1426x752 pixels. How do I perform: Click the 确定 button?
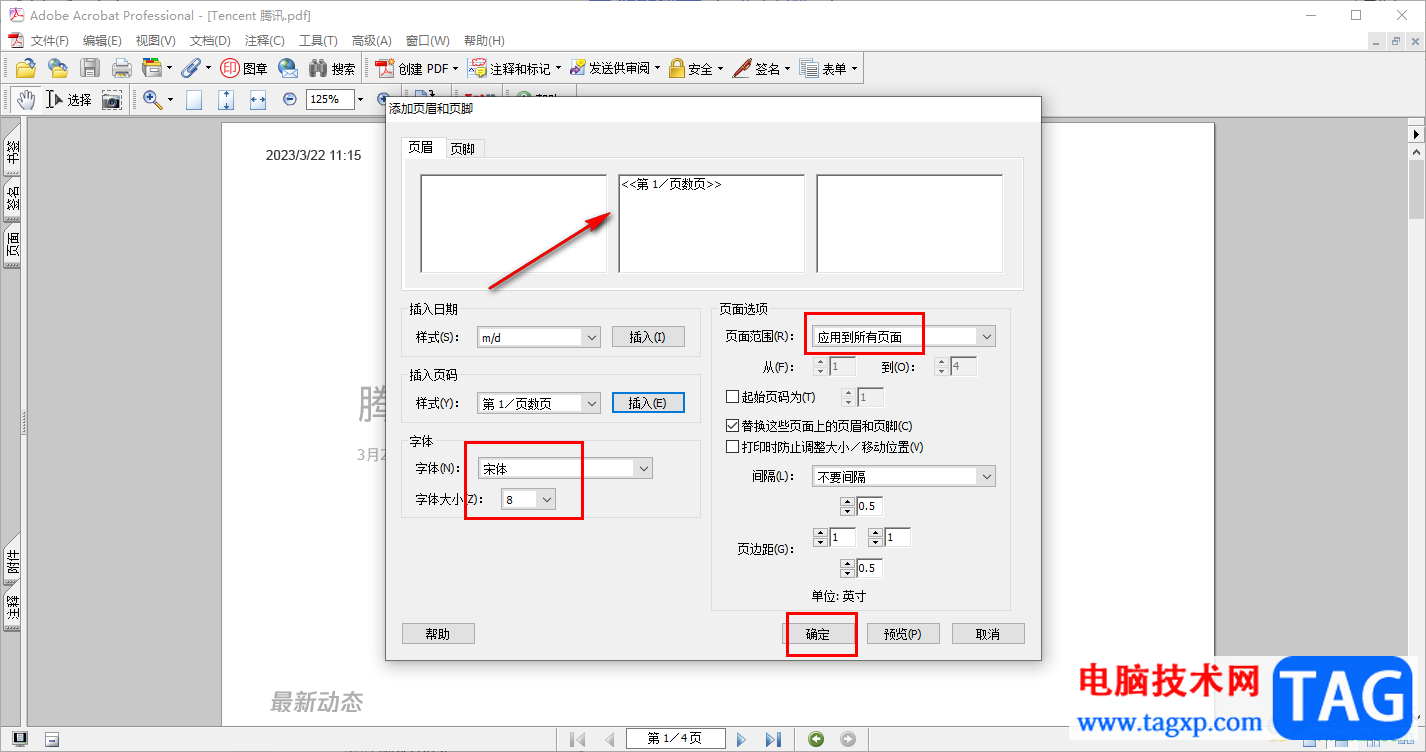(818, 634)
